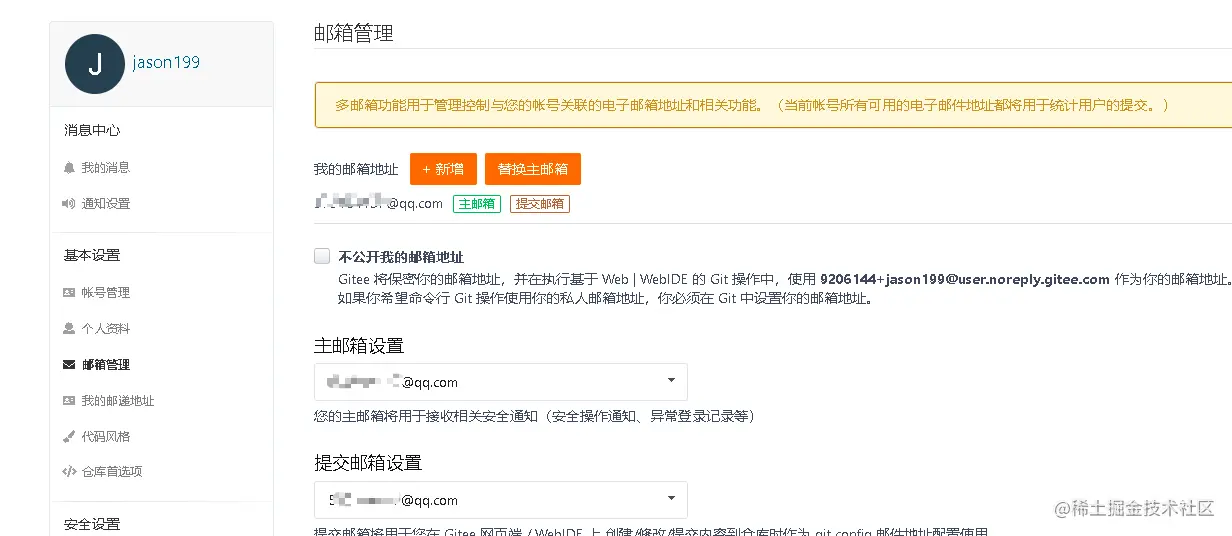The width and height of the screenshot is (1232, 536).
Task: Click the 邮箱管理 page title
Action: click(x=353, y=33)
